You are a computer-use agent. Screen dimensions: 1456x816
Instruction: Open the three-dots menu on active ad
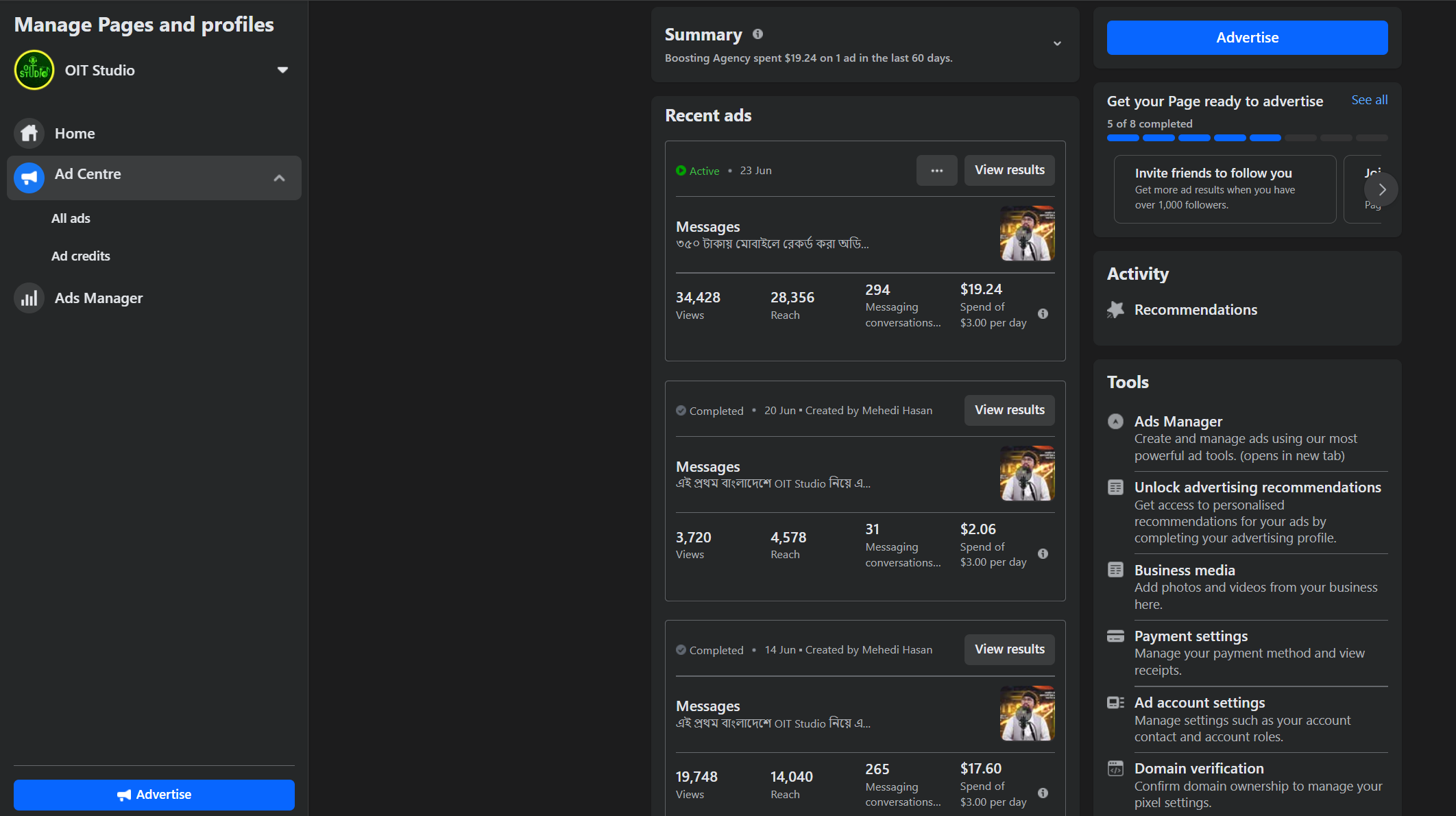tap(936, 170)
